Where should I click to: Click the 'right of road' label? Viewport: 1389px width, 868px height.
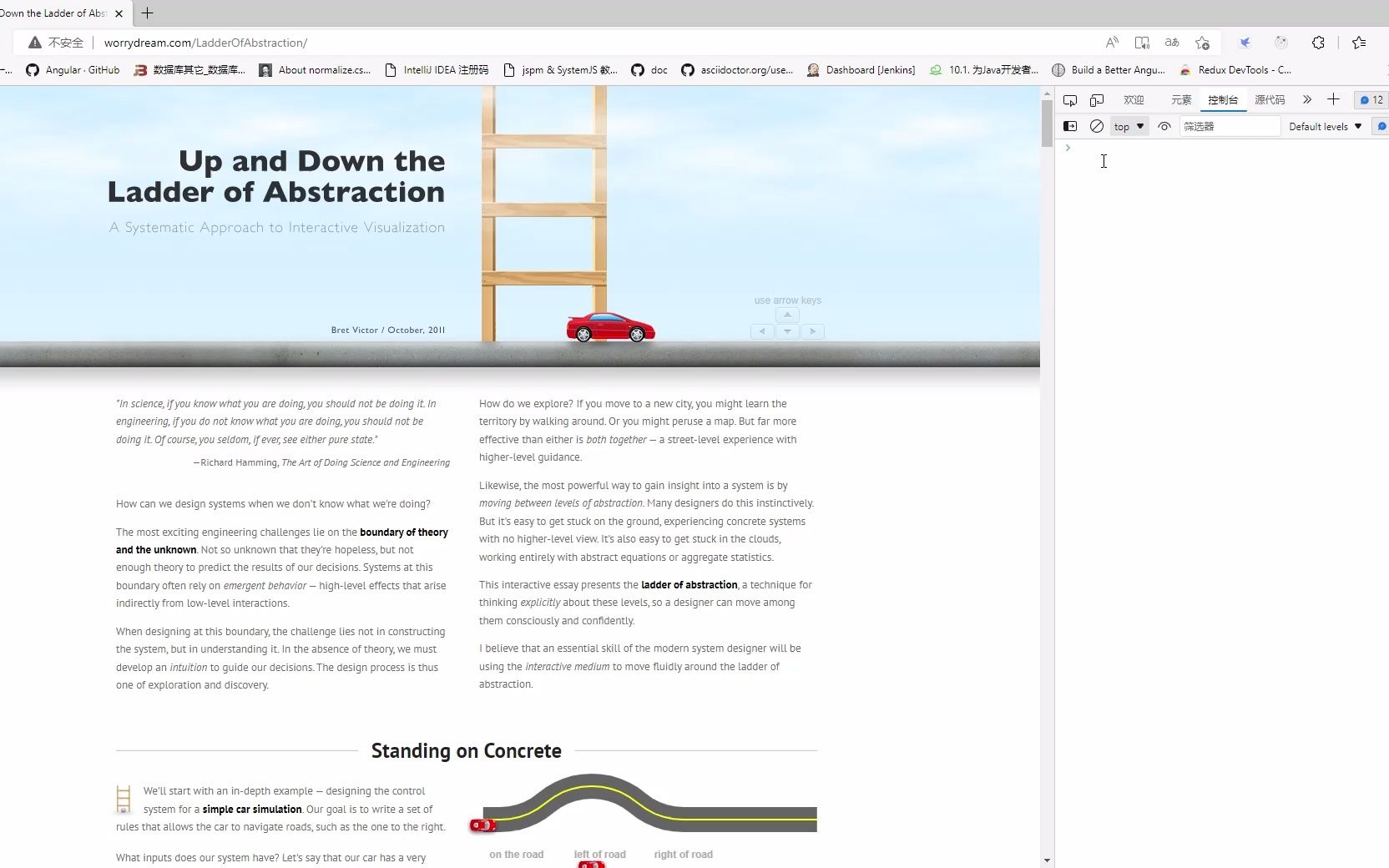click(683, 855)
